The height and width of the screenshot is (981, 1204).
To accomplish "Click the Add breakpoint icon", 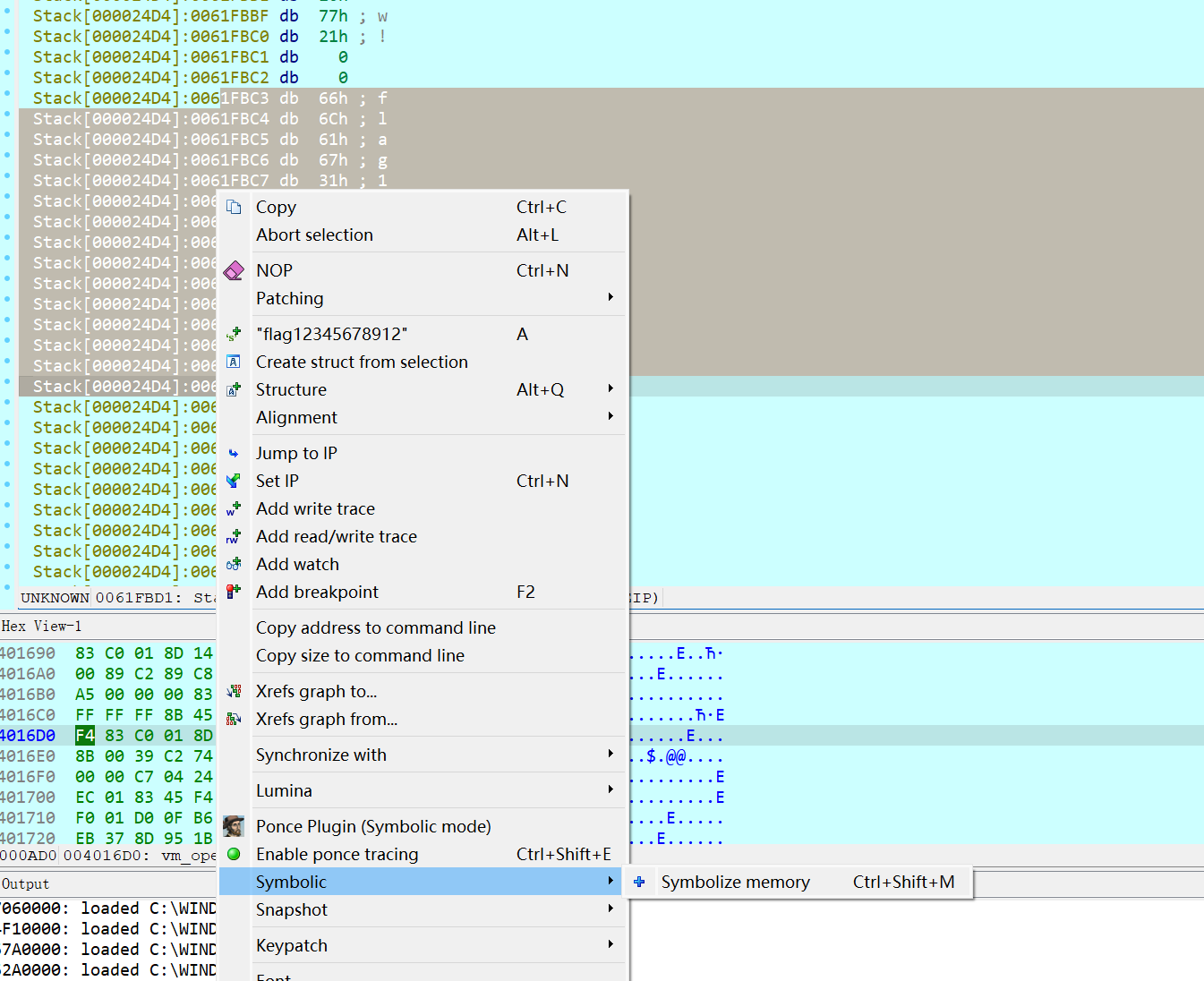I will pos(234,592).
